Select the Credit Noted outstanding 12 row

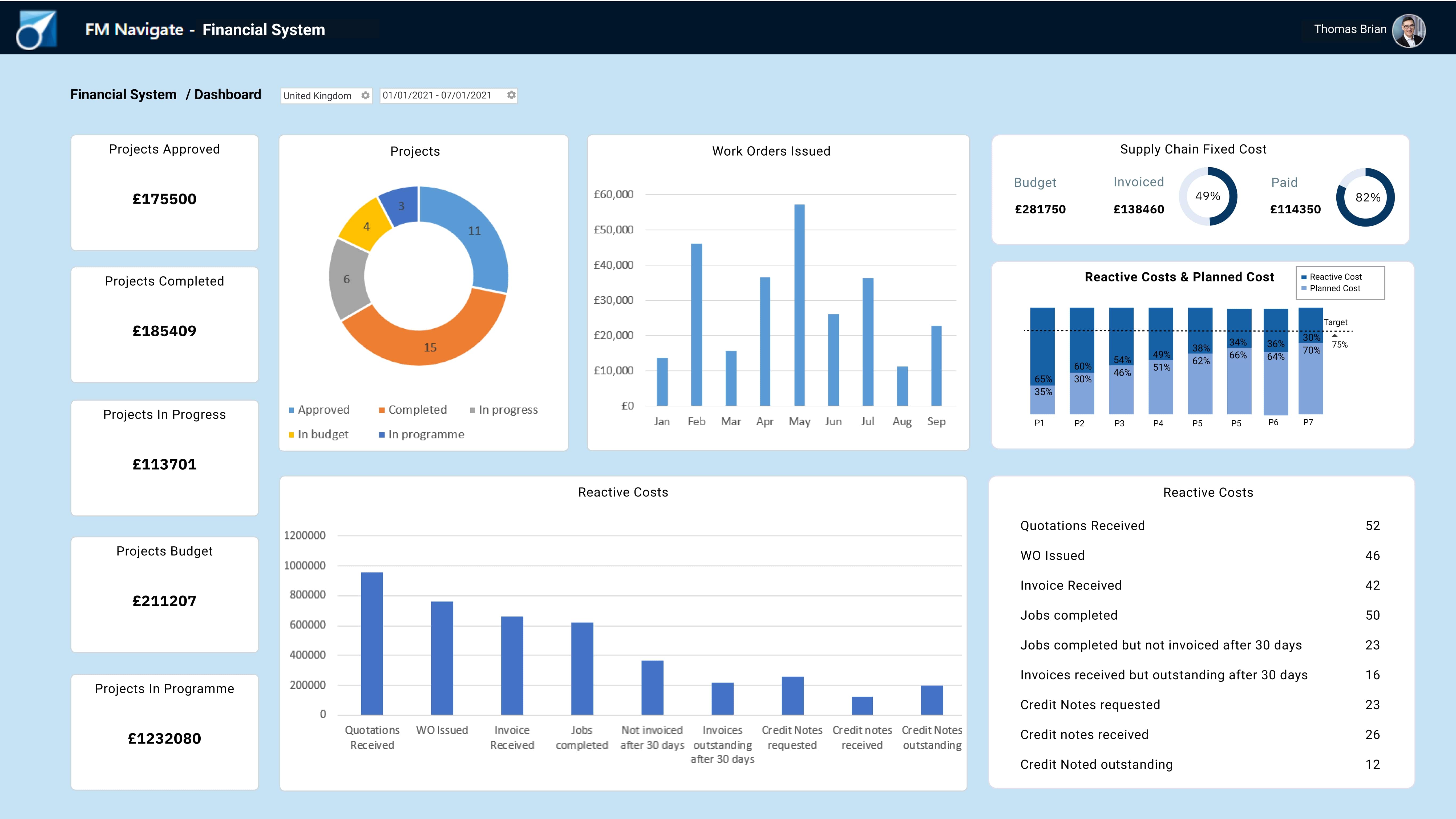[x=1199, y=765]
